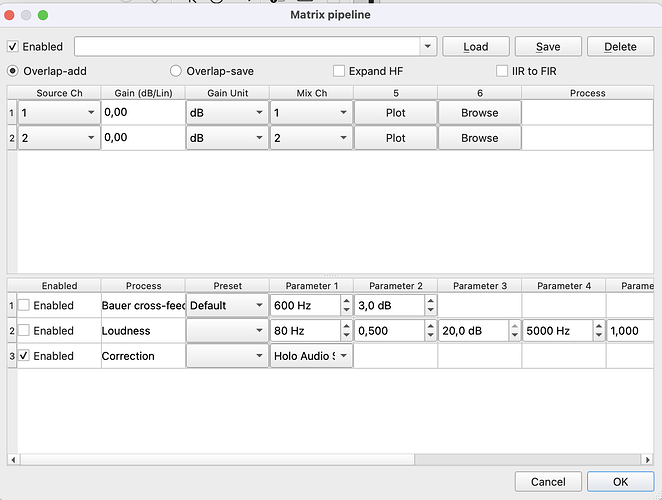Click the stepper arrows beside 0,500
The height and width of the screenshot is (500, 662).
coord(430,331)
